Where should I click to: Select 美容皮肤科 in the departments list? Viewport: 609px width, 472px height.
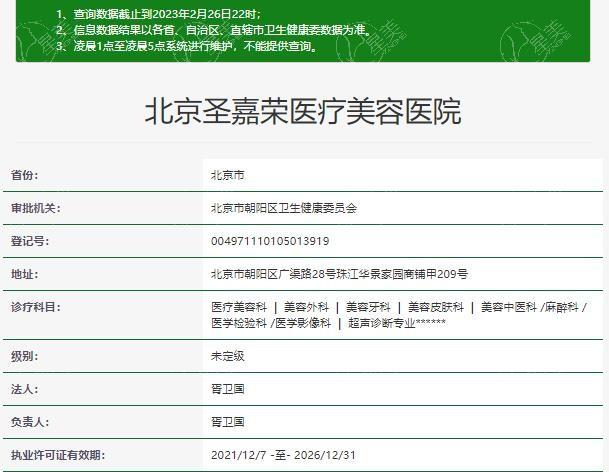pyautogui.click(x=435, y=307)
